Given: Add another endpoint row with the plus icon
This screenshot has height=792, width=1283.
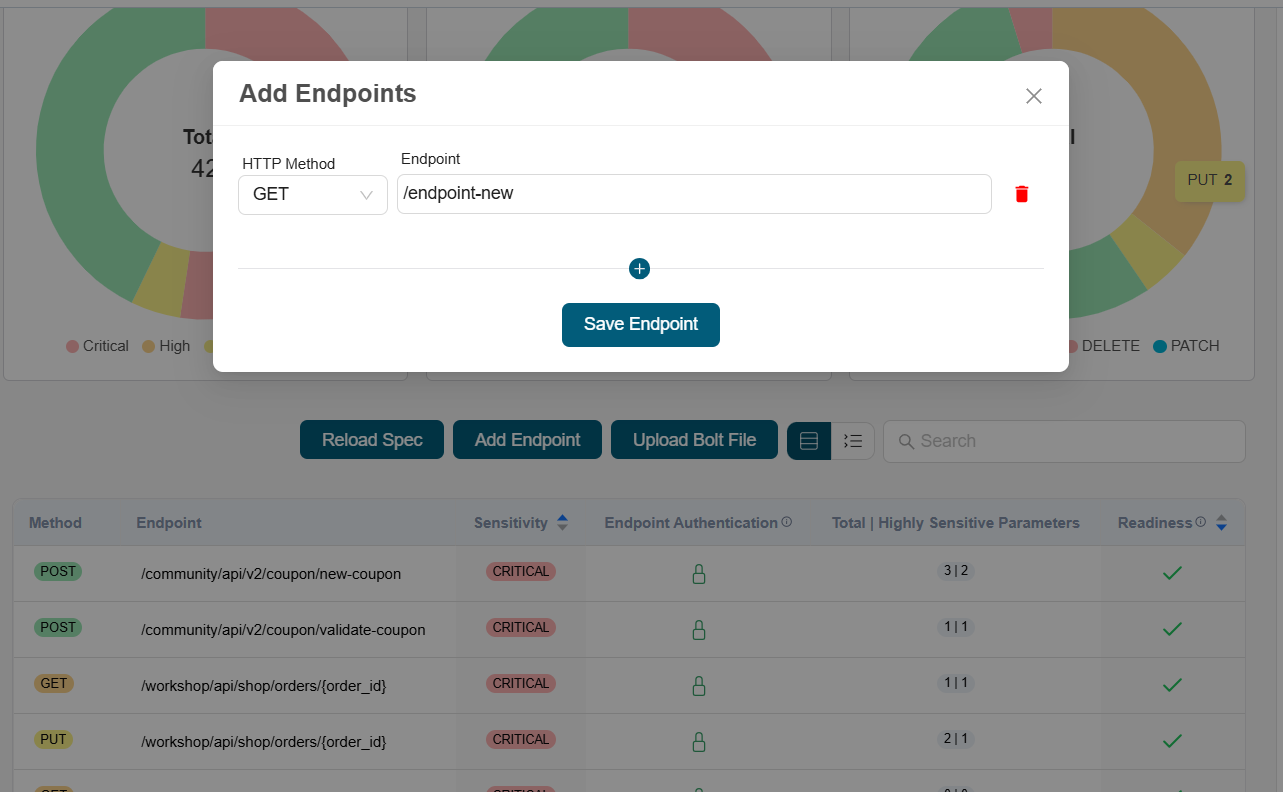Looking at the screenshot, I should point(639,268).
